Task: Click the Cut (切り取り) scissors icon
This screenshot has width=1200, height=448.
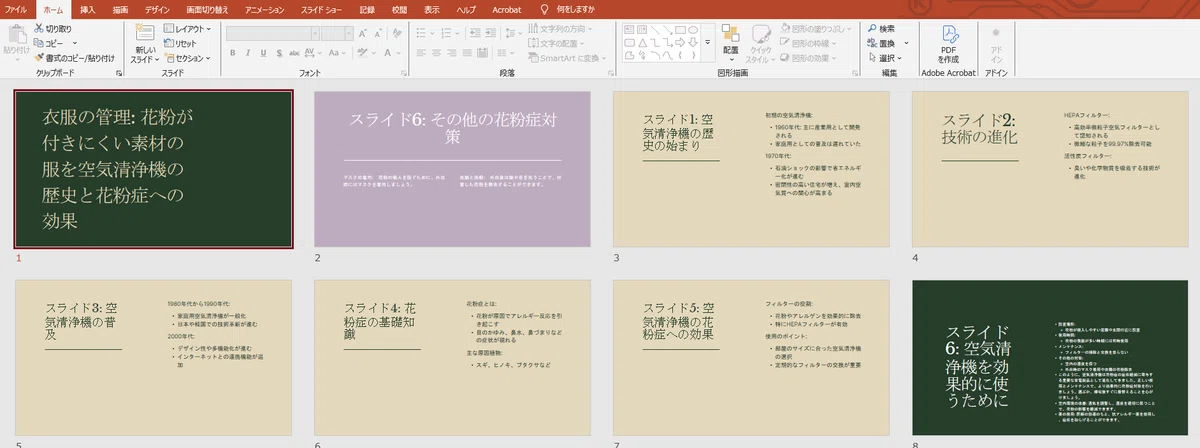Action: 39,29
